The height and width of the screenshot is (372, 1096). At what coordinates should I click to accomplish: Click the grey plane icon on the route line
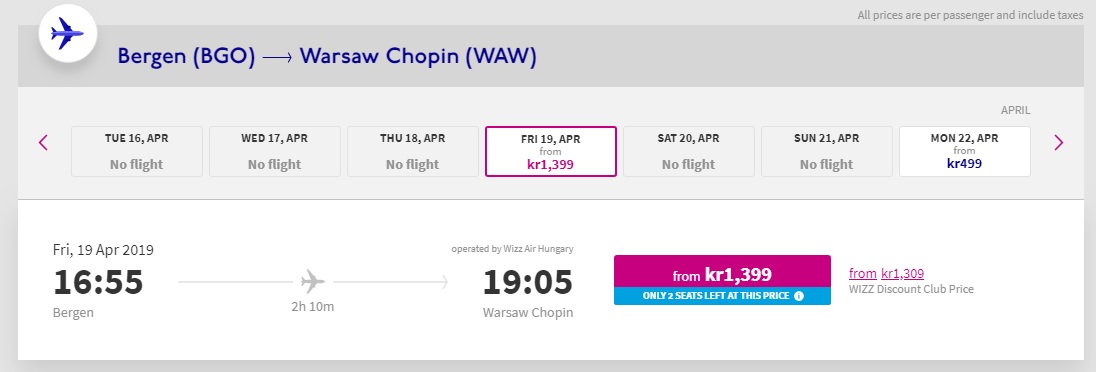[313, 282]
